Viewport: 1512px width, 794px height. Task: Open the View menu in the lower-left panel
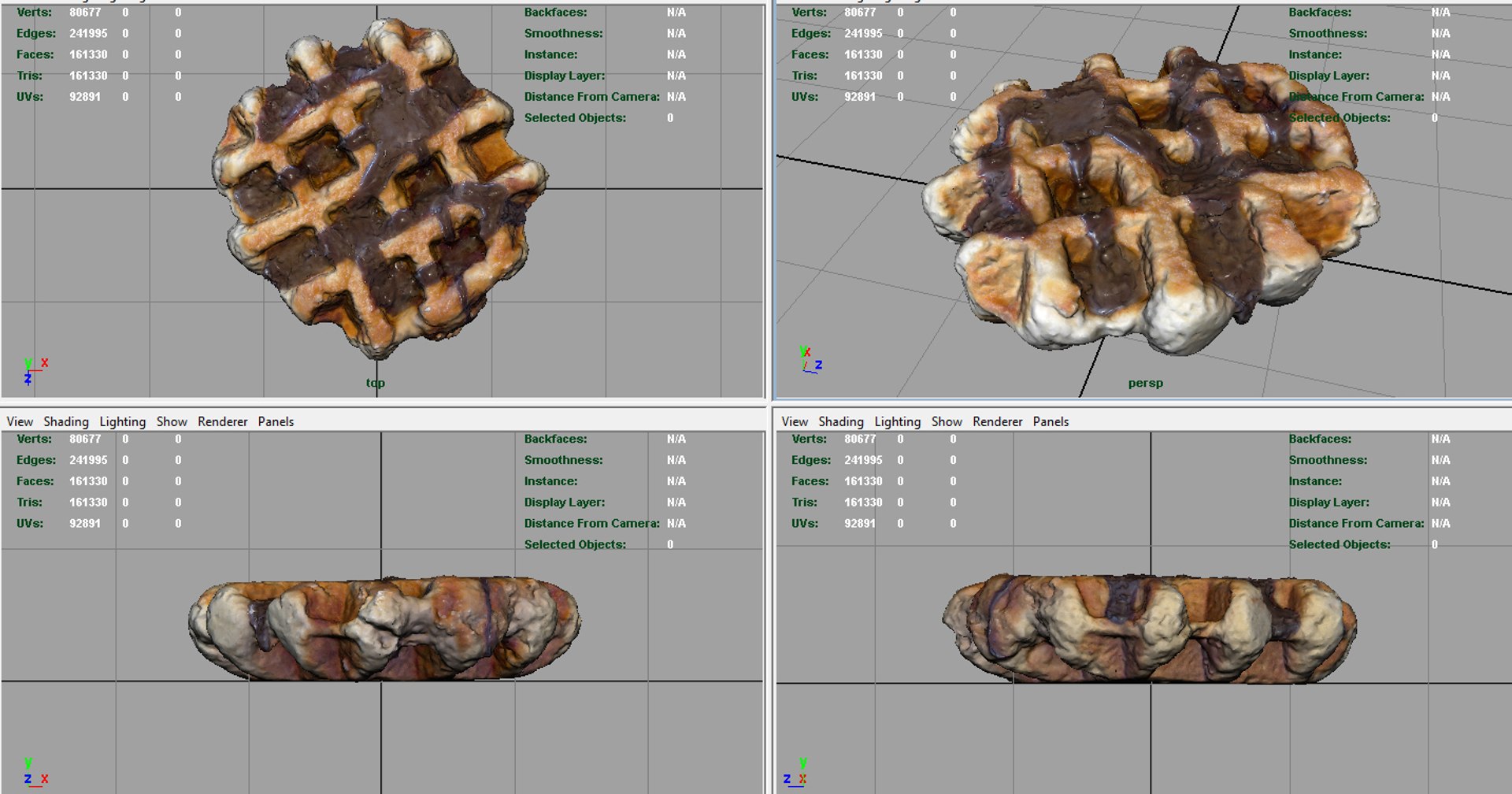coord(20,421)
